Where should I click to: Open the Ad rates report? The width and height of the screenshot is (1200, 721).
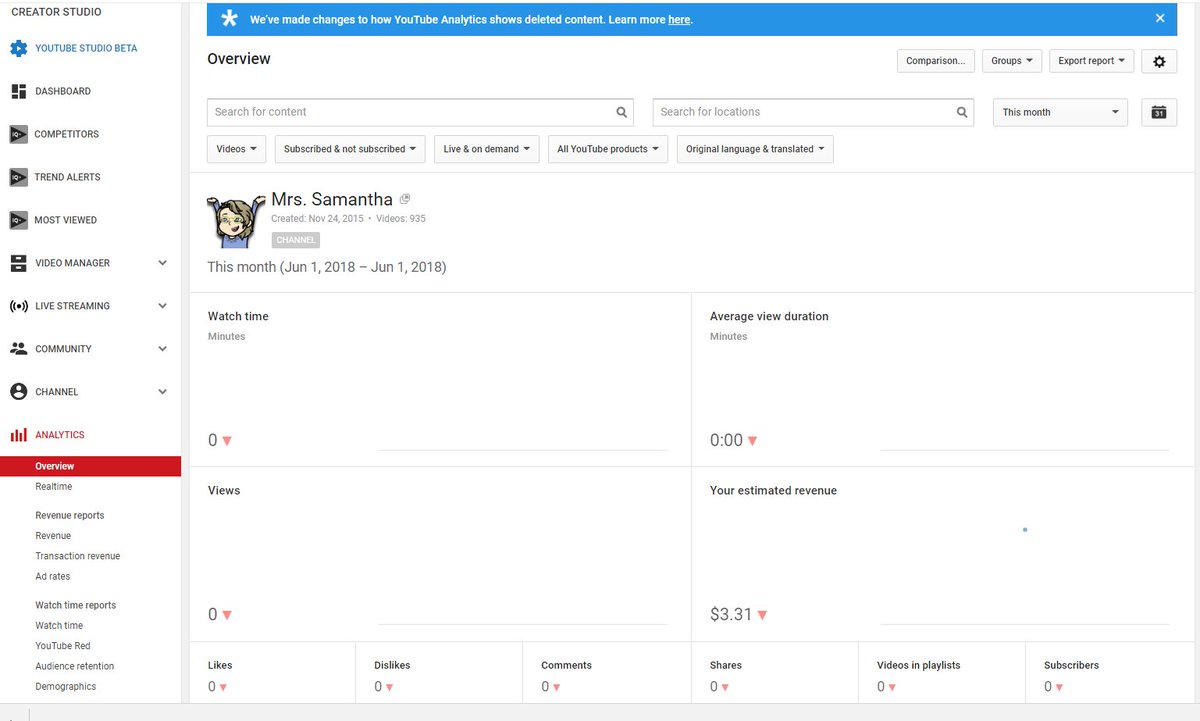[53, 577]
